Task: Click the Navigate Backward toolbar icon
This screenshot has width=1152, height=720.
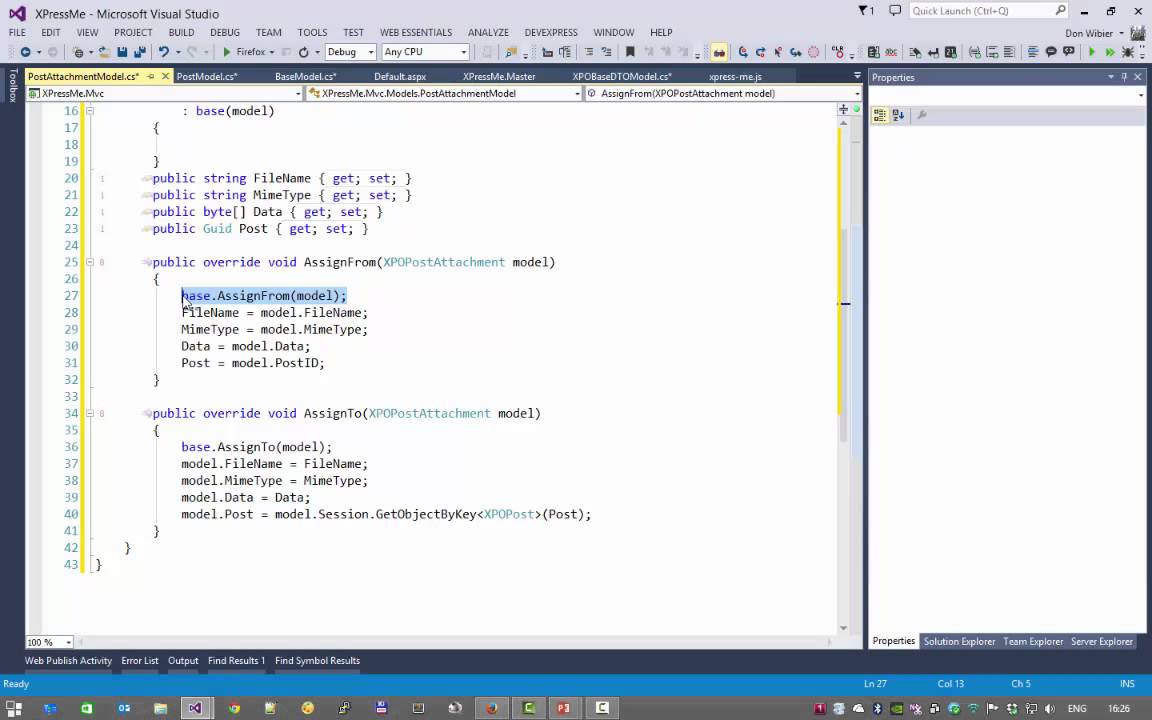Action: pos(26,52)
